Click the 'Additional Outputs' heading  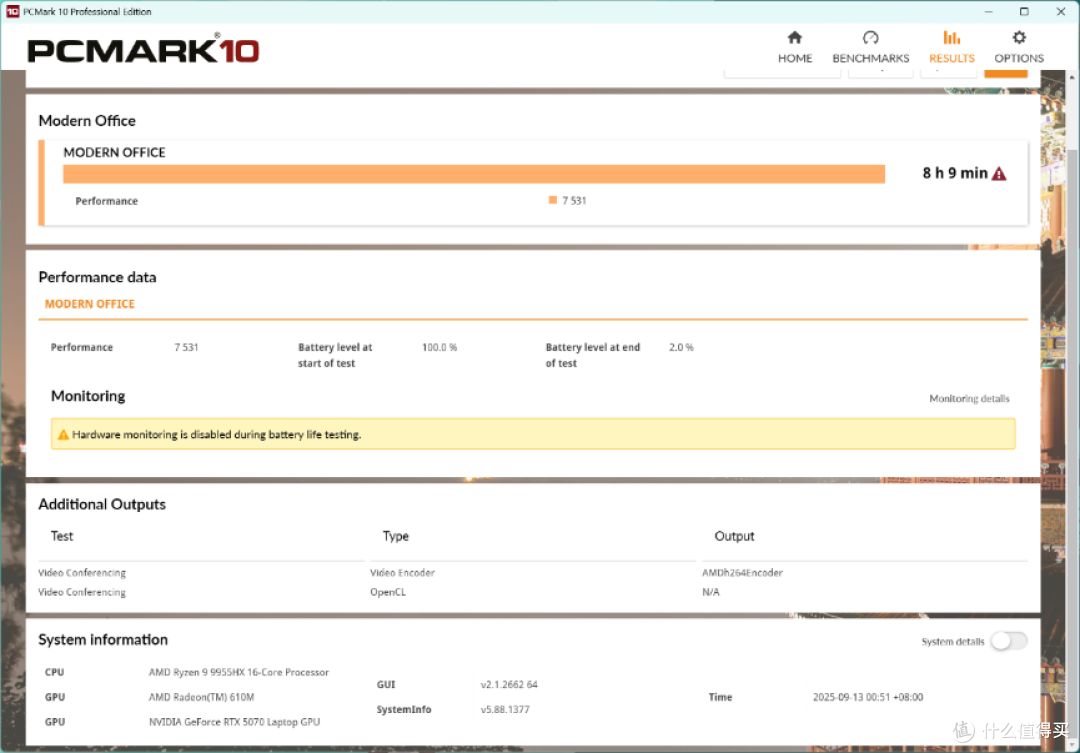click(x=102, y=504)
